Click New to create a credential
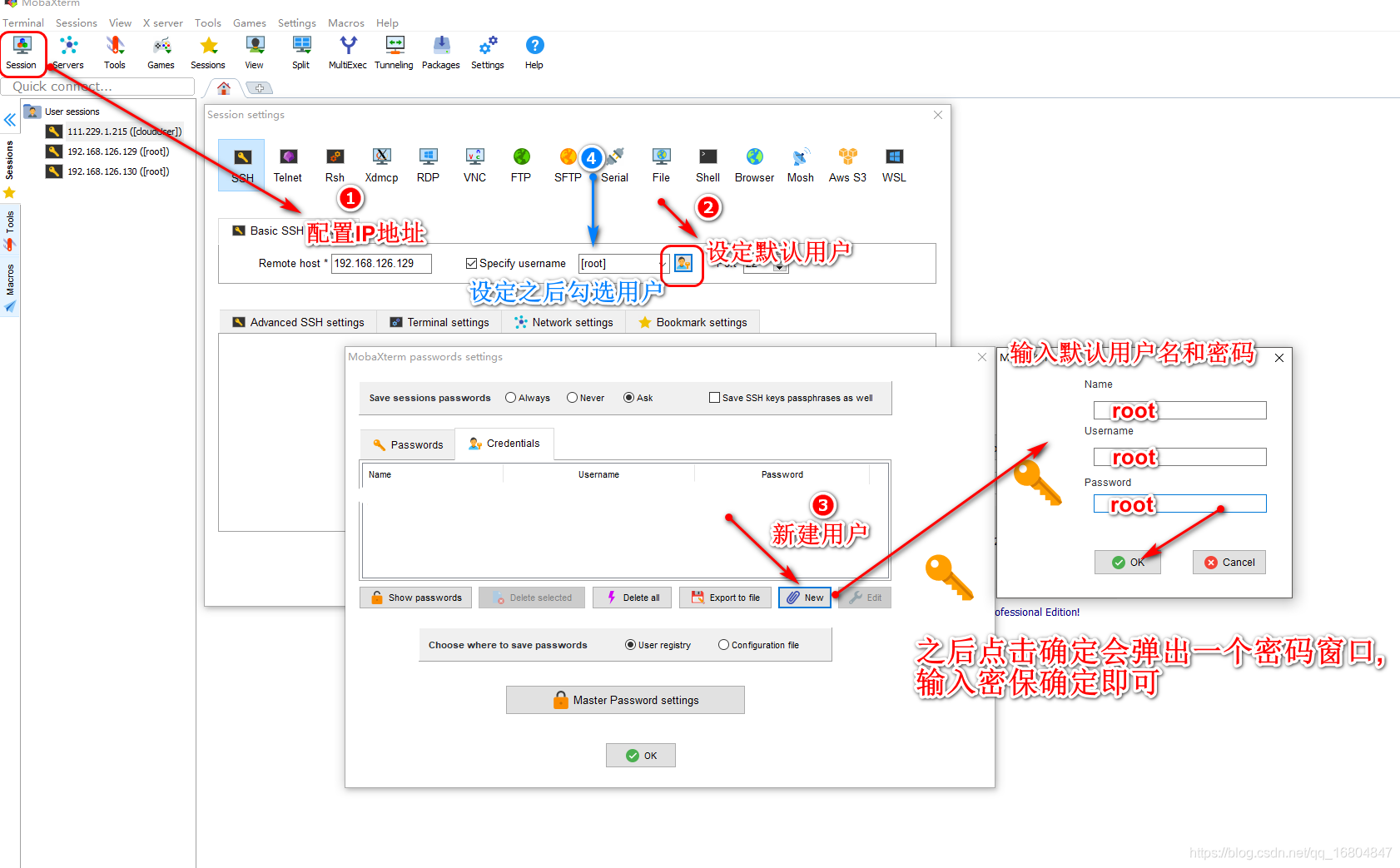This screenshot has height=868, width=1400. [805, 598]
